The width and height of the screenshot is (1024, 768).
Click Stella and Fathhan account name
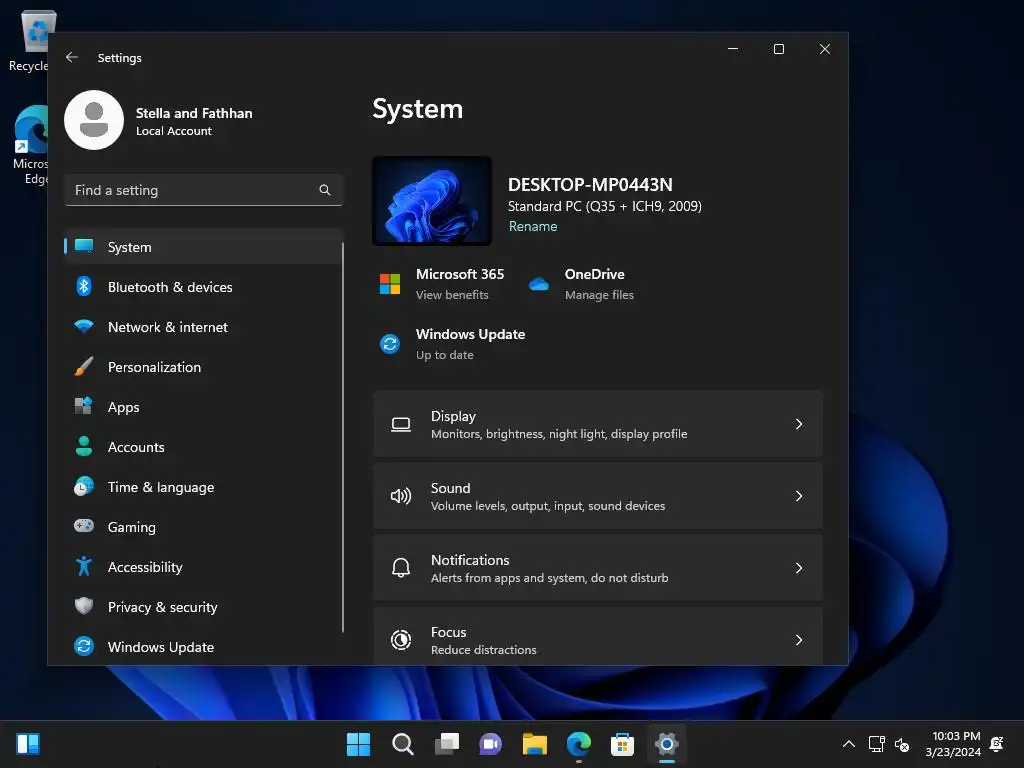pos(194,113)
